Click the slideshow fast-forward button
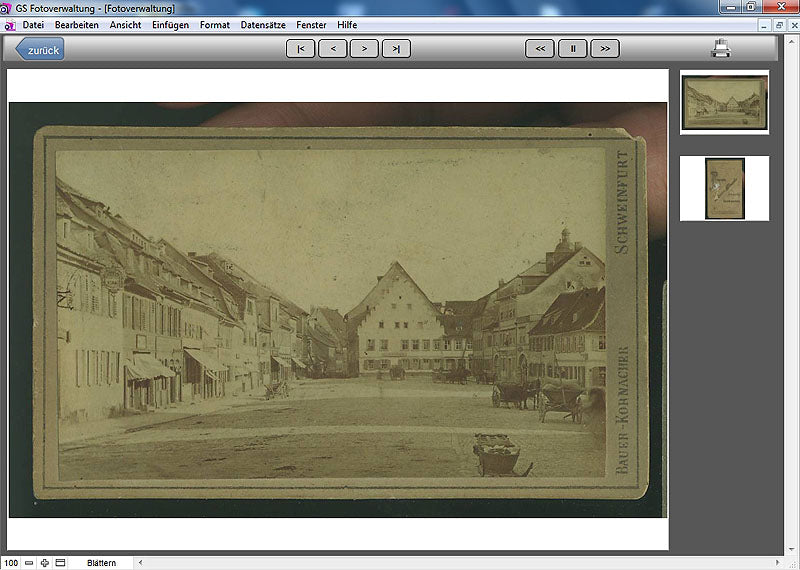Image resolution: width=800 pixels, height=570 pixels. (x=604, y=48)
